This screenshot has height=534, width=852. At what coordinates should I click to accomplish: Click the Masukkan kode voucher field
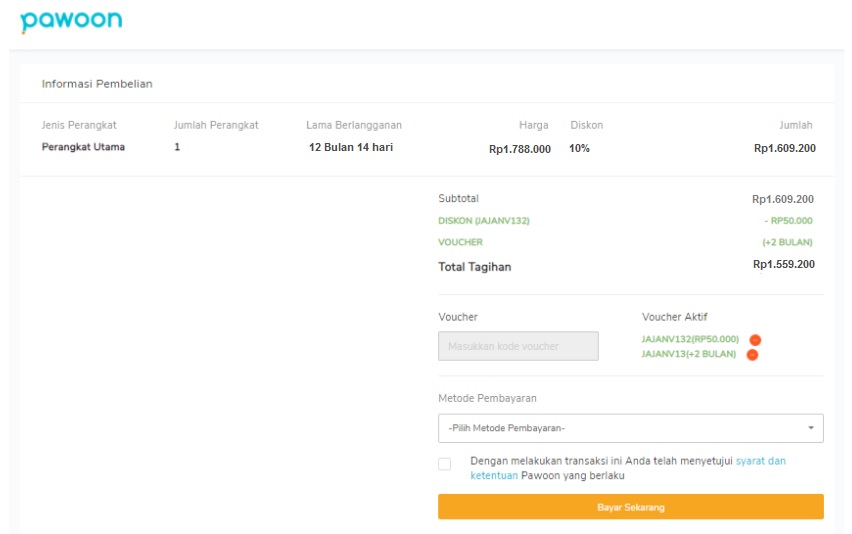point(518,346)
